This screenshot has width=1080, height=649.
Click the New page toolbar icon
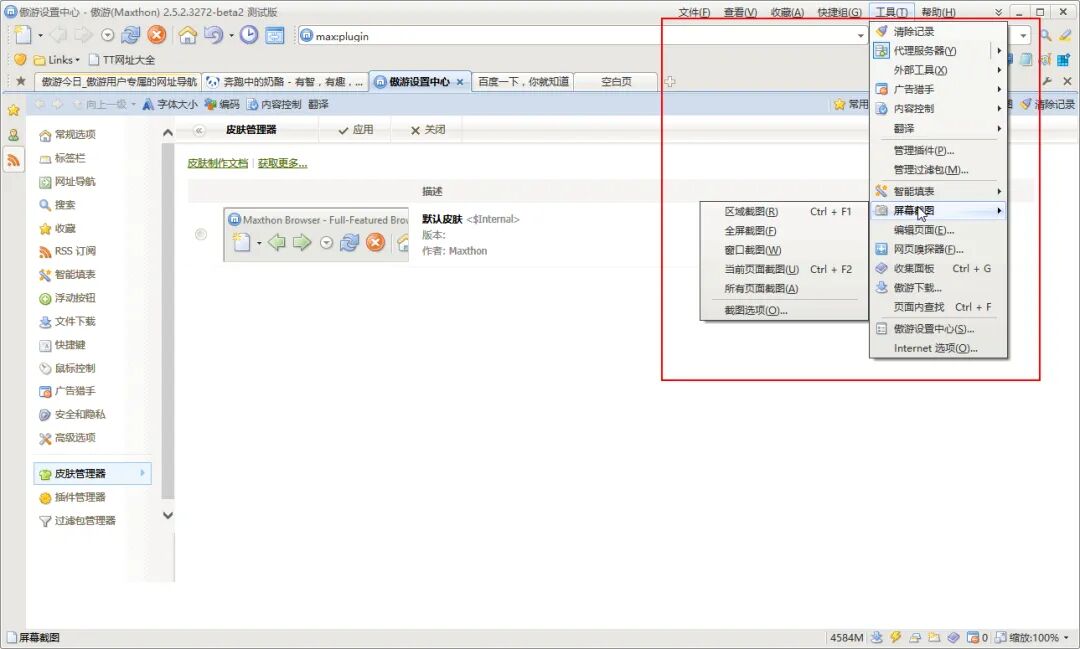23,34
